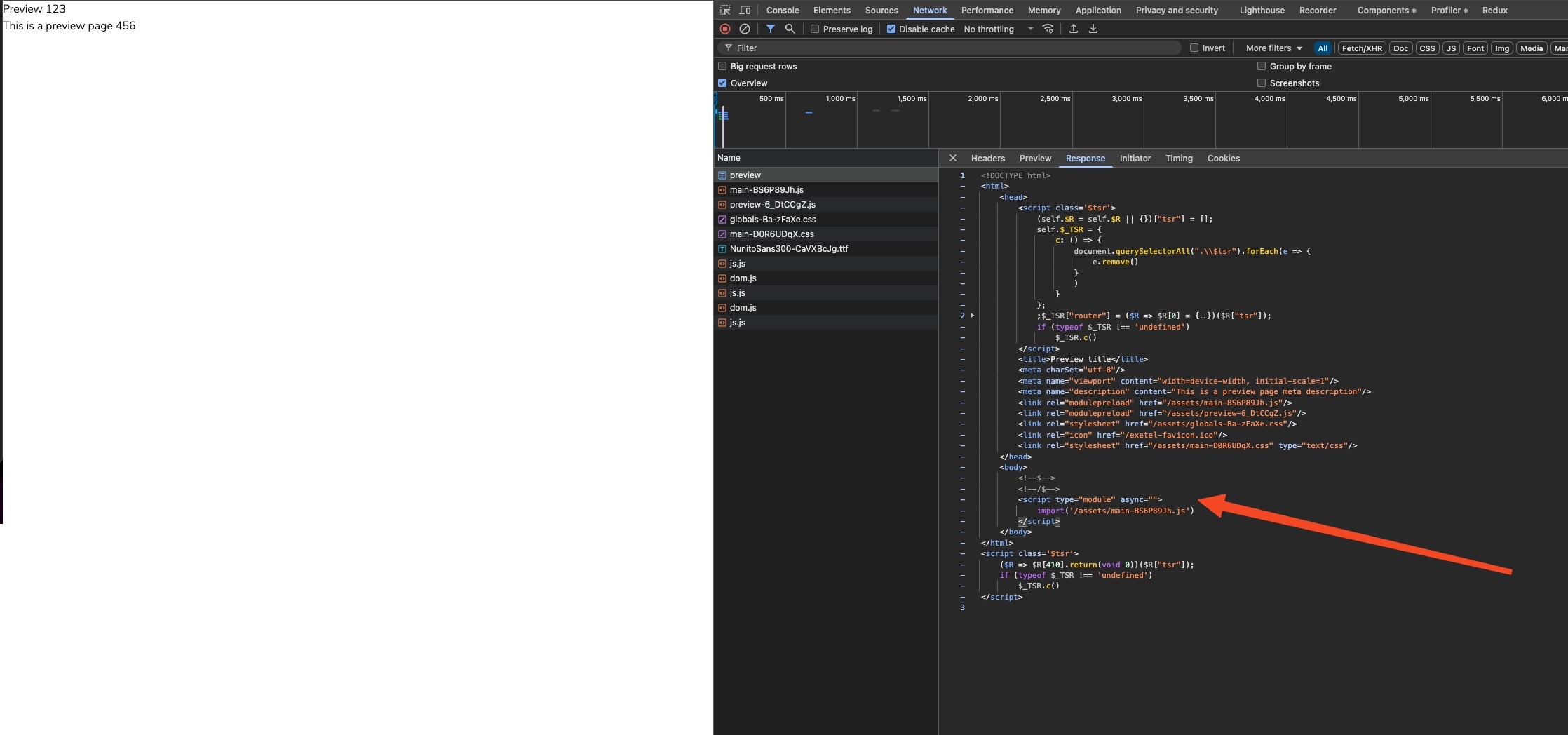Toggle the filter funnel icon

pos(770,29)
